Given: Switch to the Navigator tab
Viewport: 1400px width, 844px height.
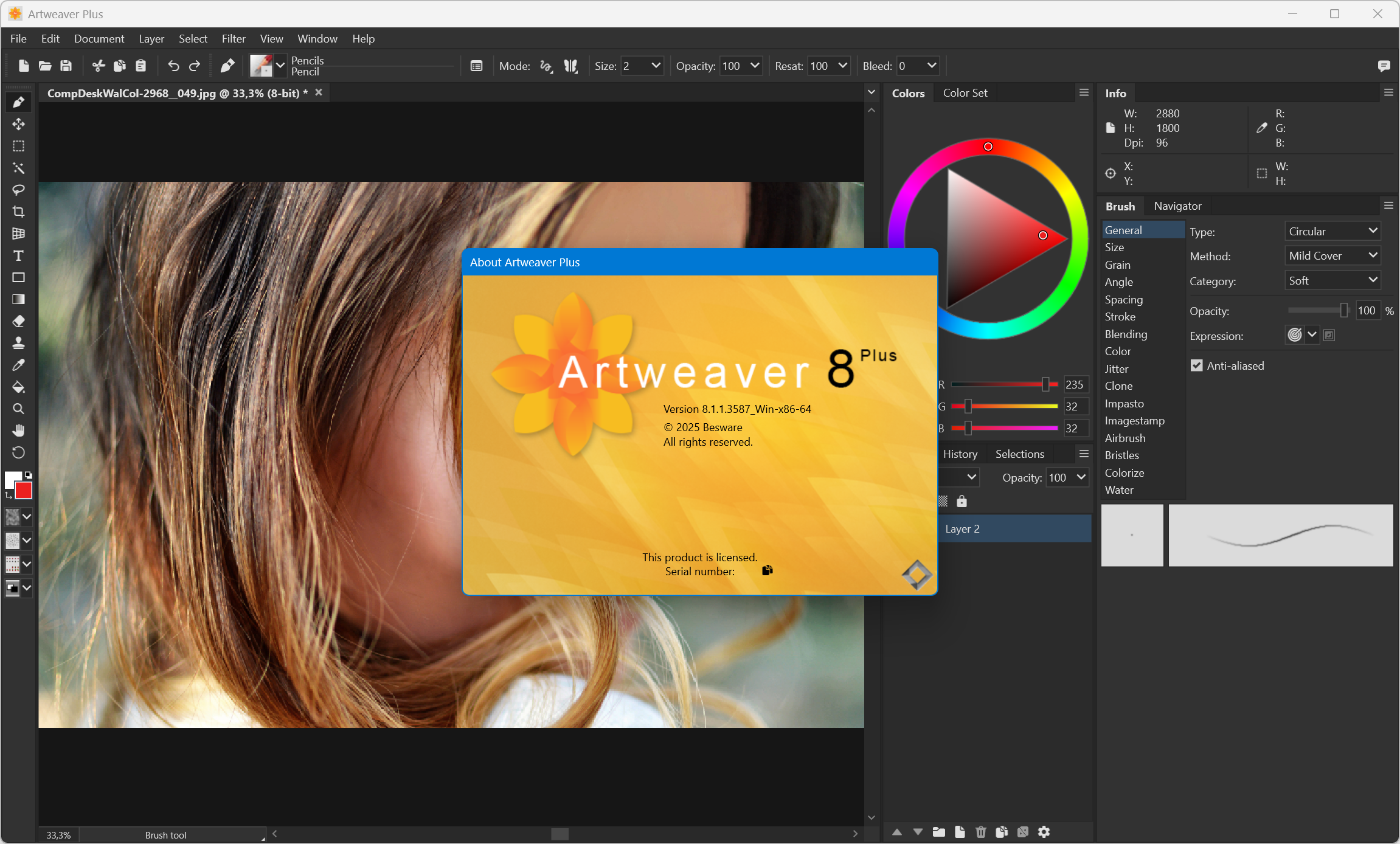Looking at the screenshot, I should [1177, 206].
